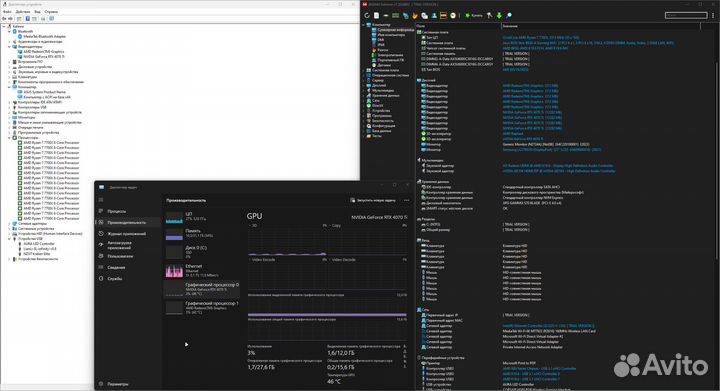Image resolution: width=720 pixels, height=391 pixels.
Task: Open Сведения tab in Task Manager sidebar
Action: (x=116, y=268)
